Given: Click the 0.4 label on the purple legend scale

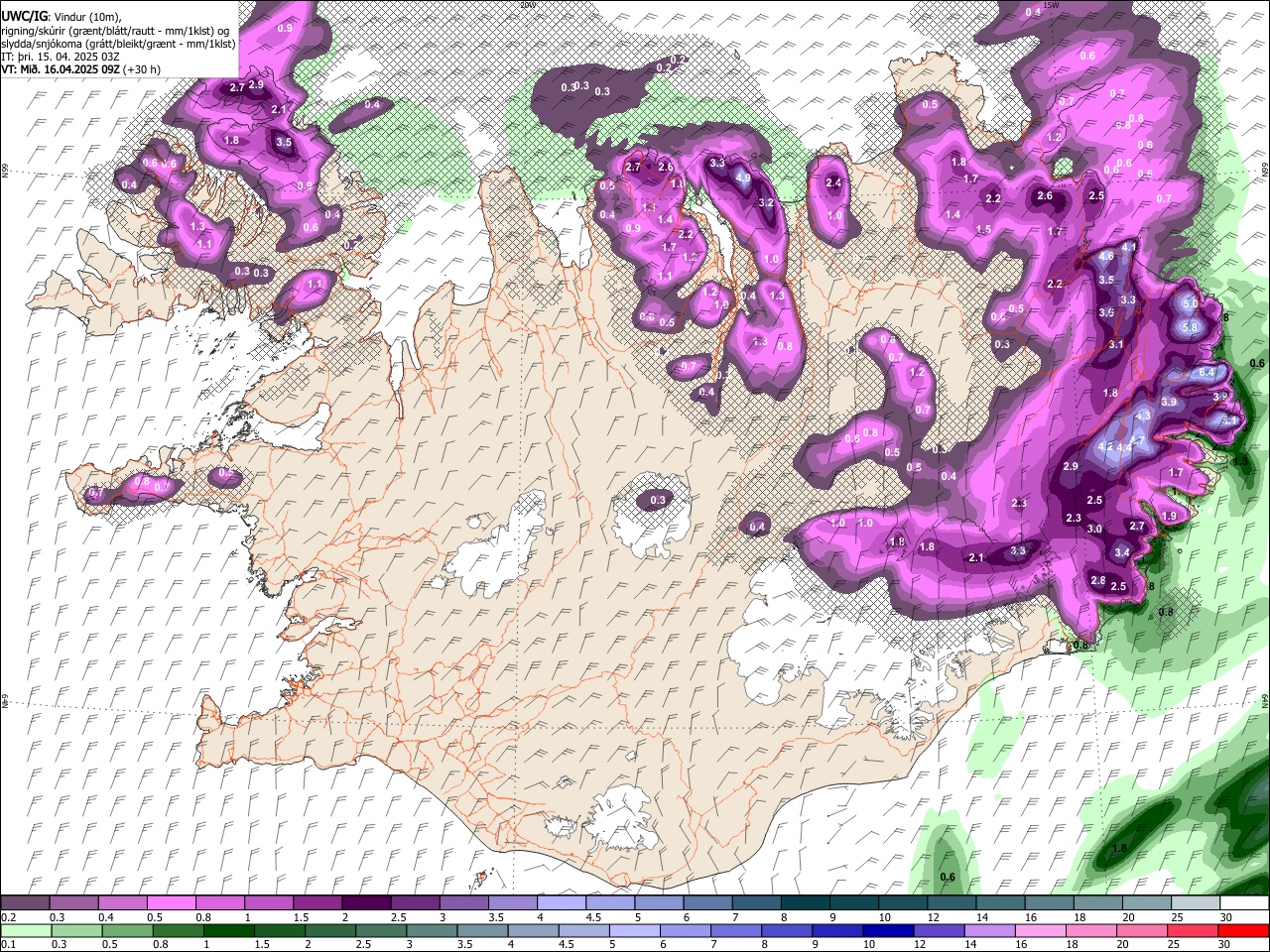Looking at the screenshot, I should [106, 917].
